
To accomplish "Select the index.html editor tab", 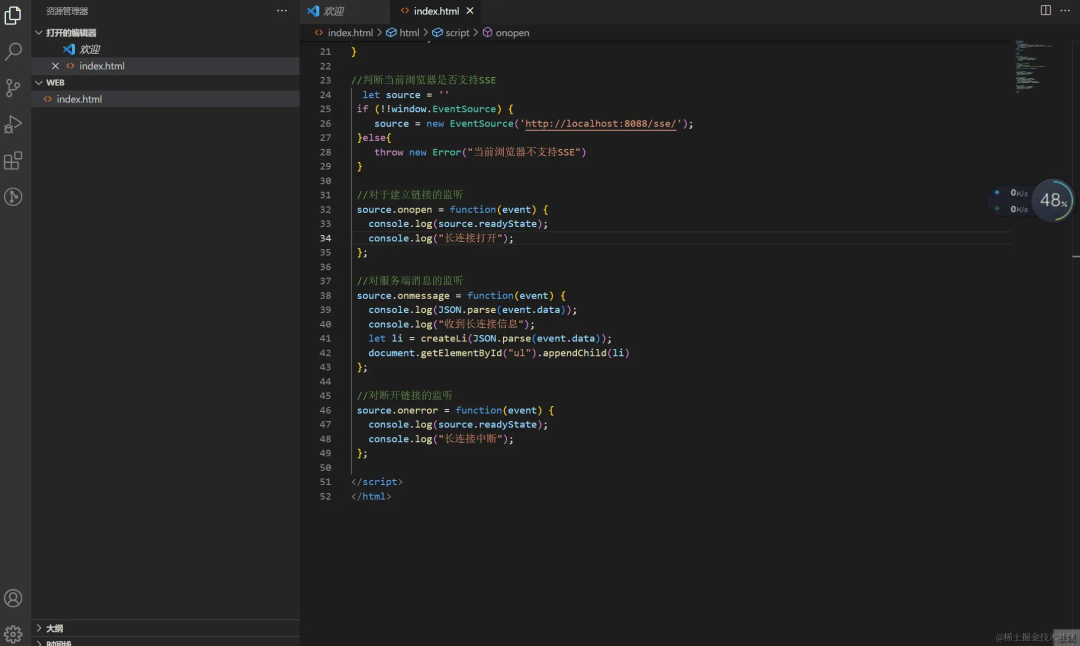I will pyautogui.click(x=436, y=11).
